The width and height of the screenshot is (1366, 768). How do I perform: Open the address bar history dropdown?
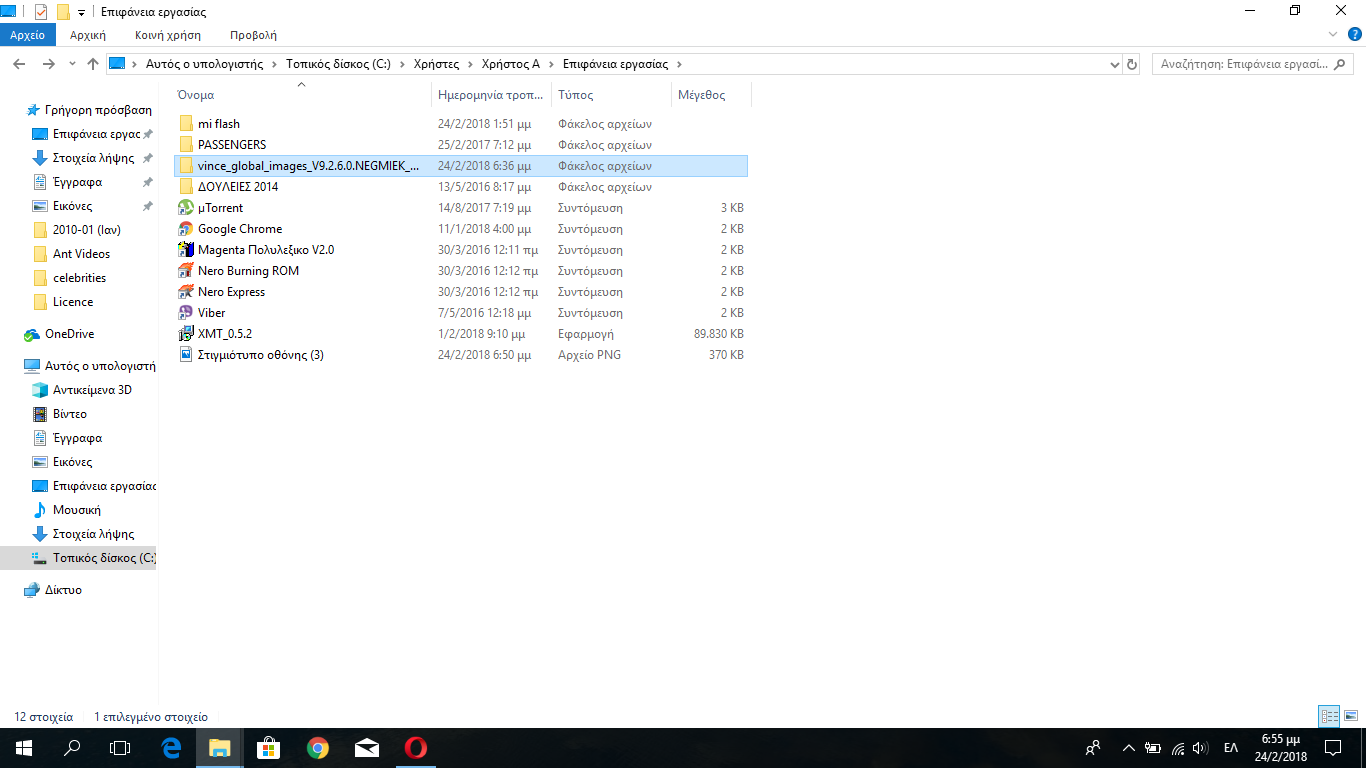[x=1115, y=64]
